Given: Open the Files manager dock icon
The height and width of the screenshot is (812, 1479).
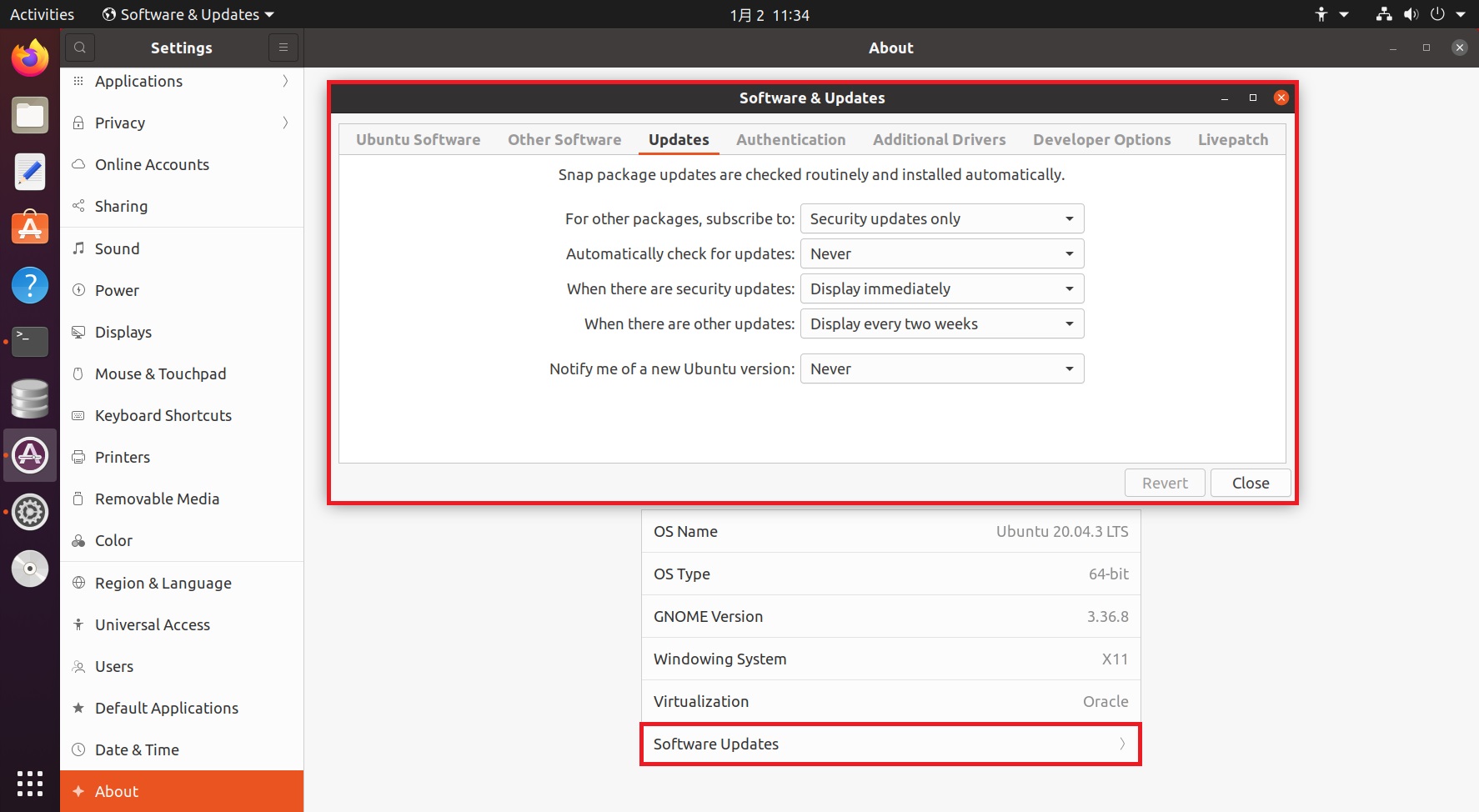Looking at the screenshot, I should point(30,115).
